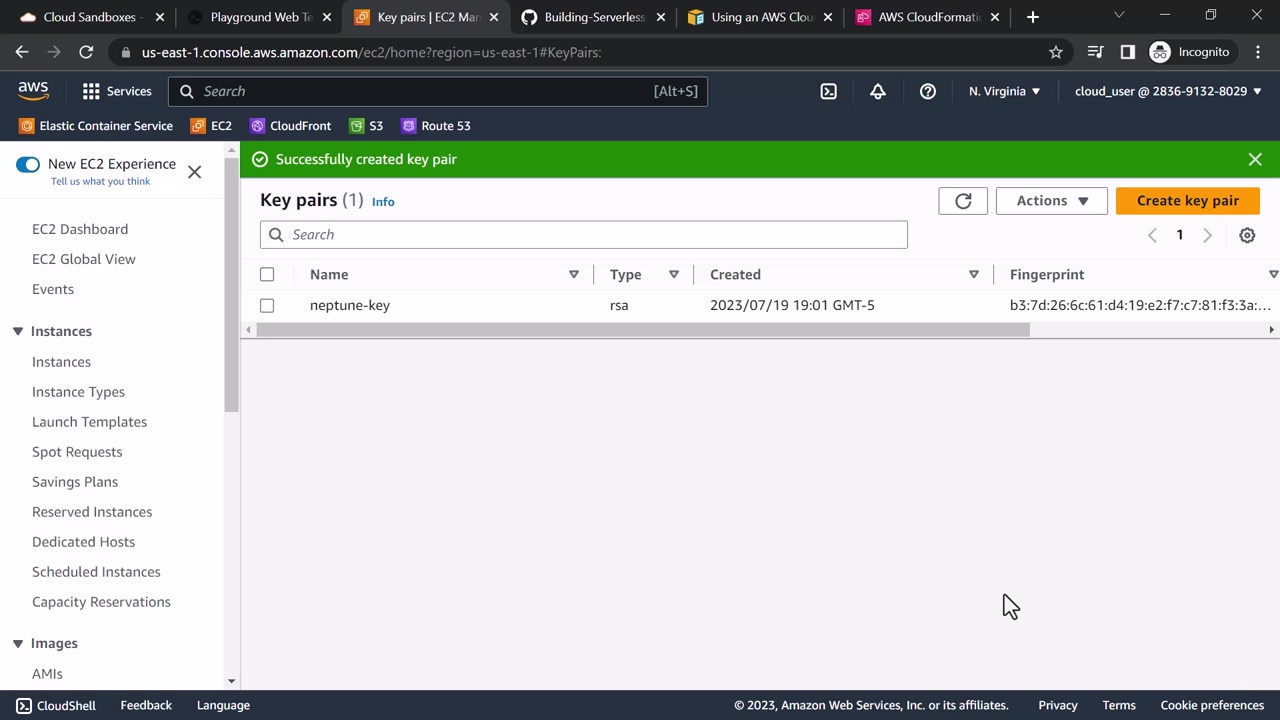The image size is (1280, 720).
Task: Go to next page of key pairs
Action: coord(1207,235)
